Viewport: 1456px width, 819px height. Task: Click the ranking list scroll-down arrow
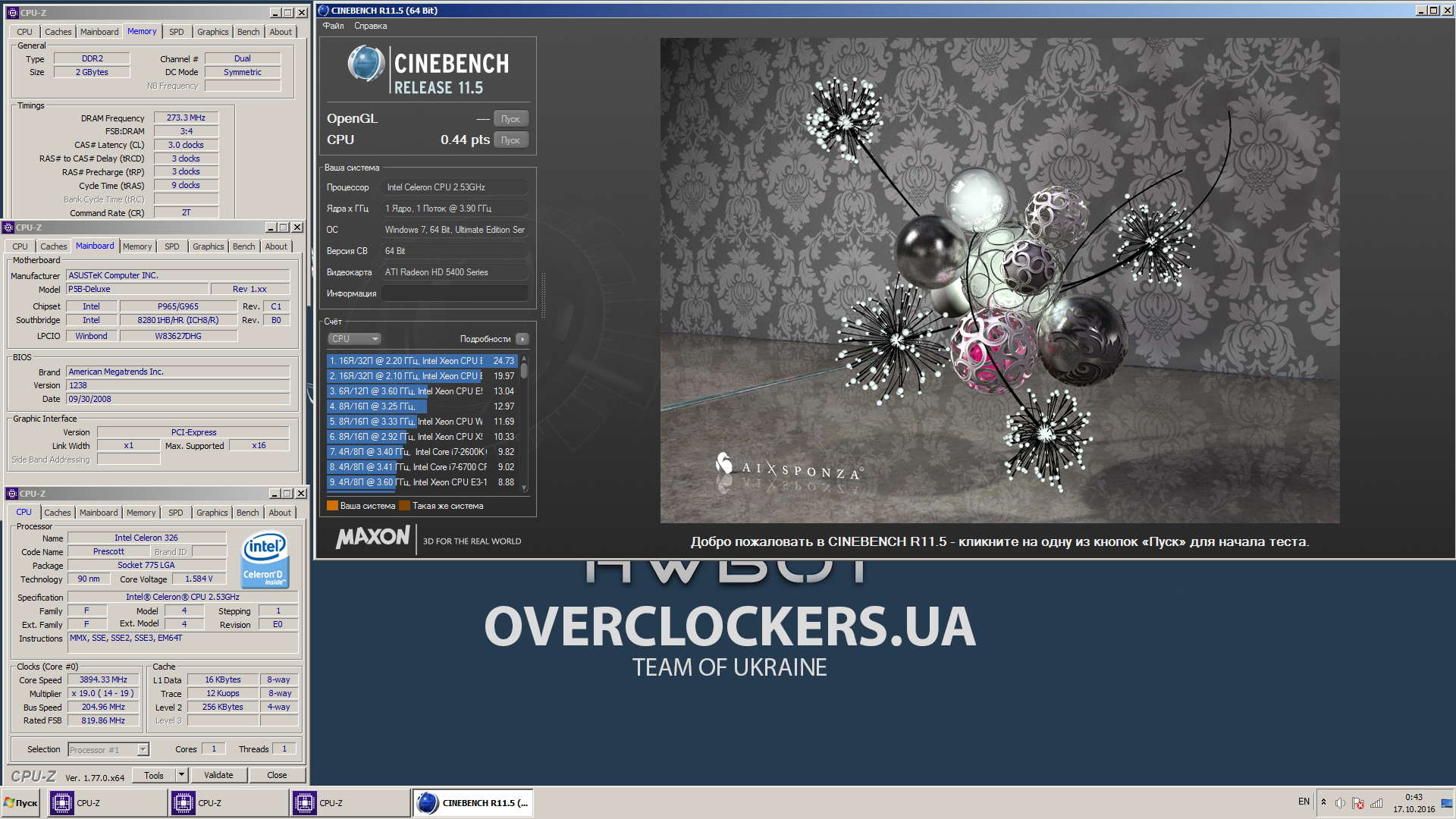coord(524,488)
